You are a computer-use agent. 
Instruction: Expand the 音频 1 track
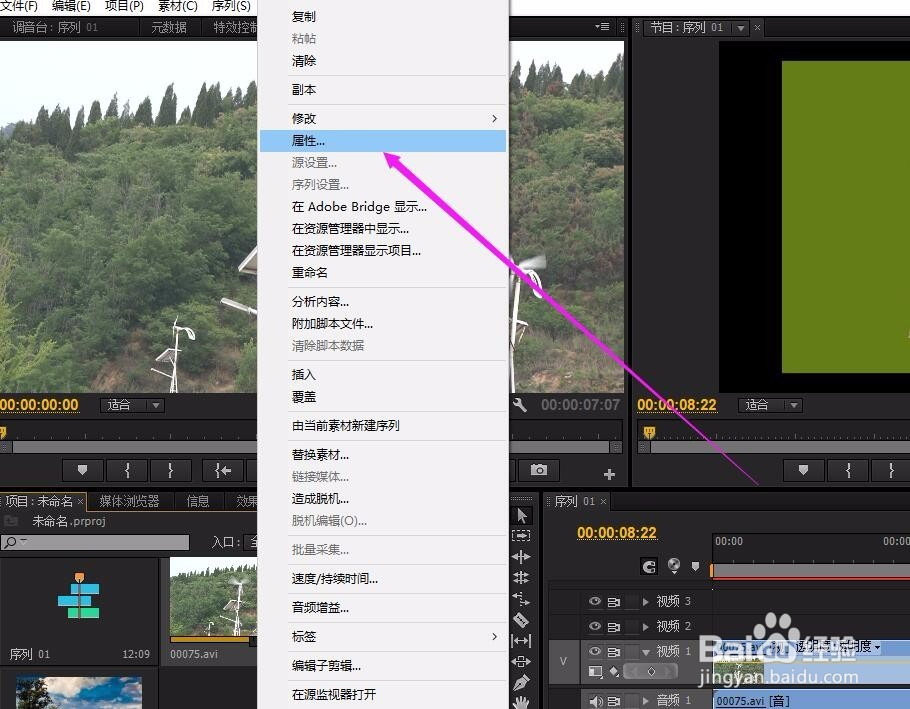[x=645, y=701]
